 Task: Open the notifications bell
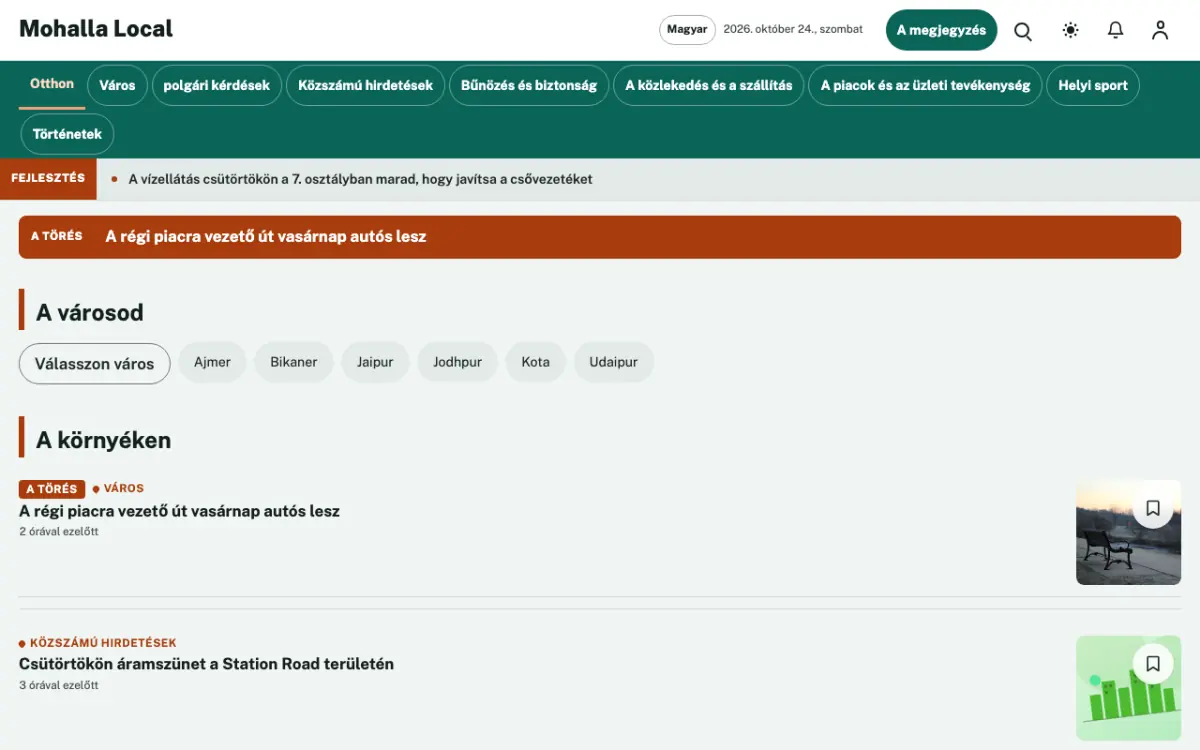click(x=1116, y=30)
